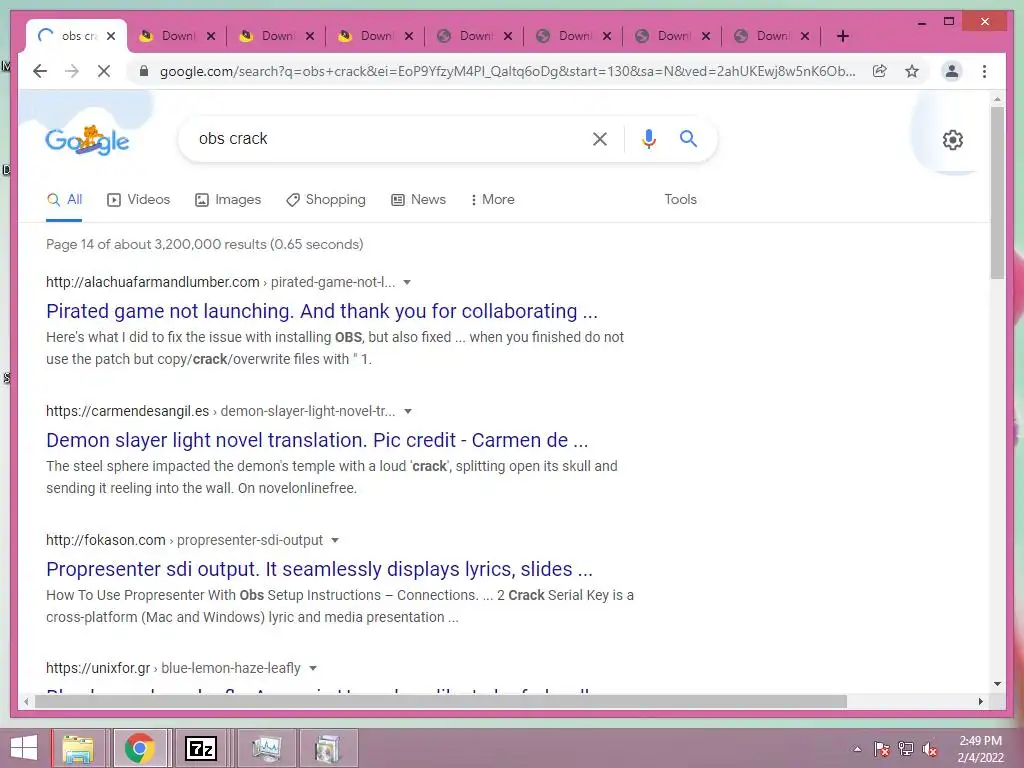1024x768 pixels.
Task: Open the carmendesangil.es result dropdown arrow
Action: tap(408, 411)
